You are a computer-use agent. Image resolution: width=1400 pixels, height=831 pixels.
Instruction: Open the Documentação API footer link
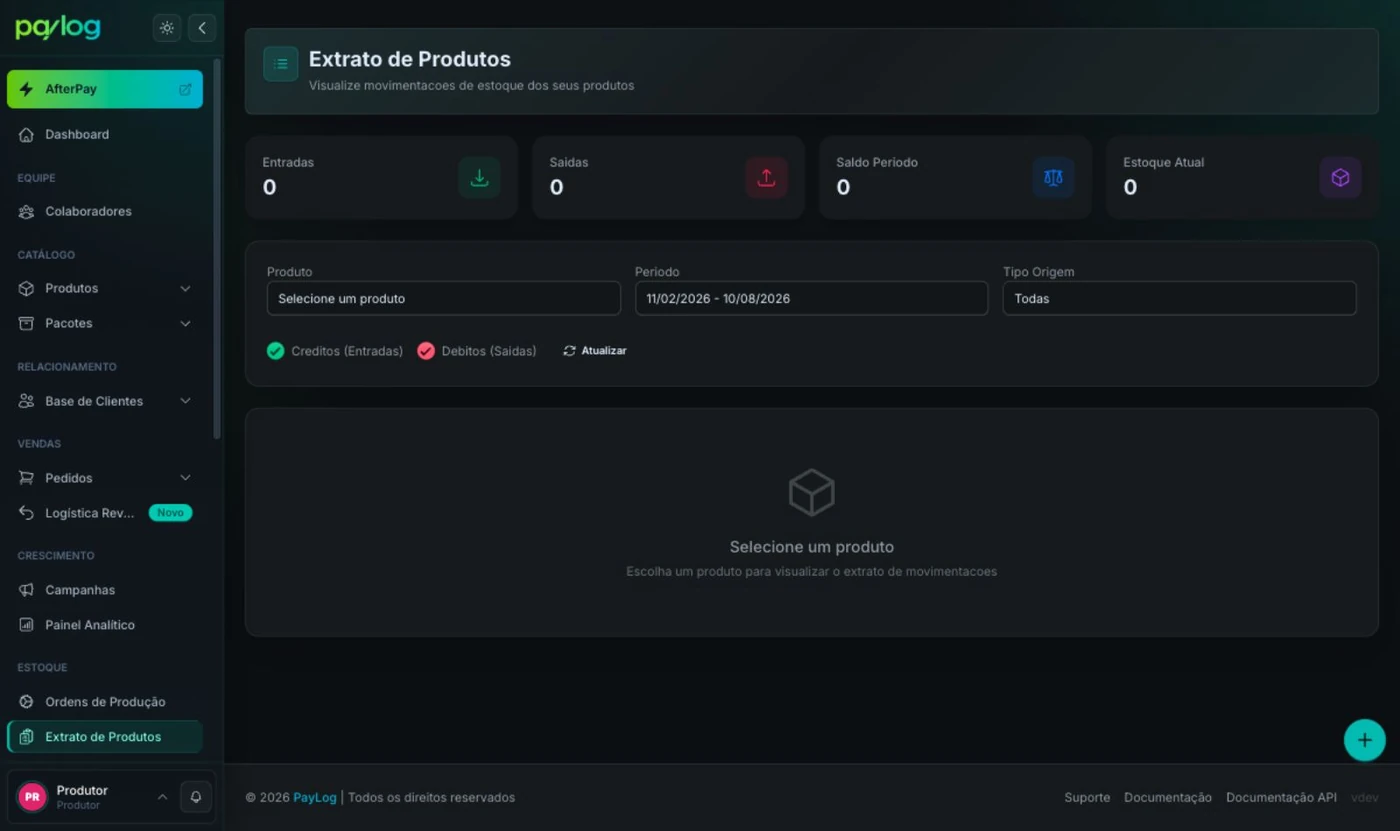coord(1281,798)
